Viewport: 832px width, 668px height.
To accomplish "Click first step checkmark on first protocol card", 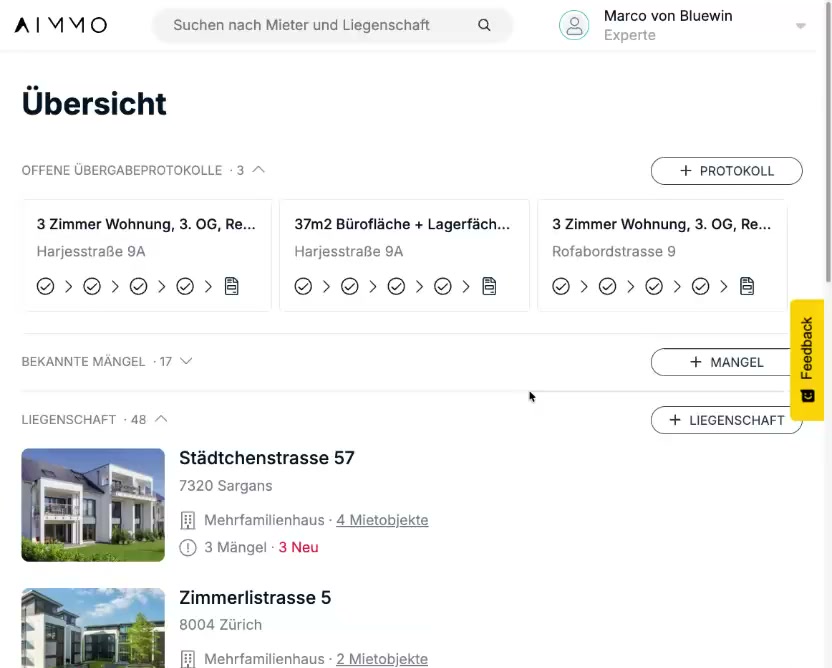I will pyautogui.click(x=45, y=287).
